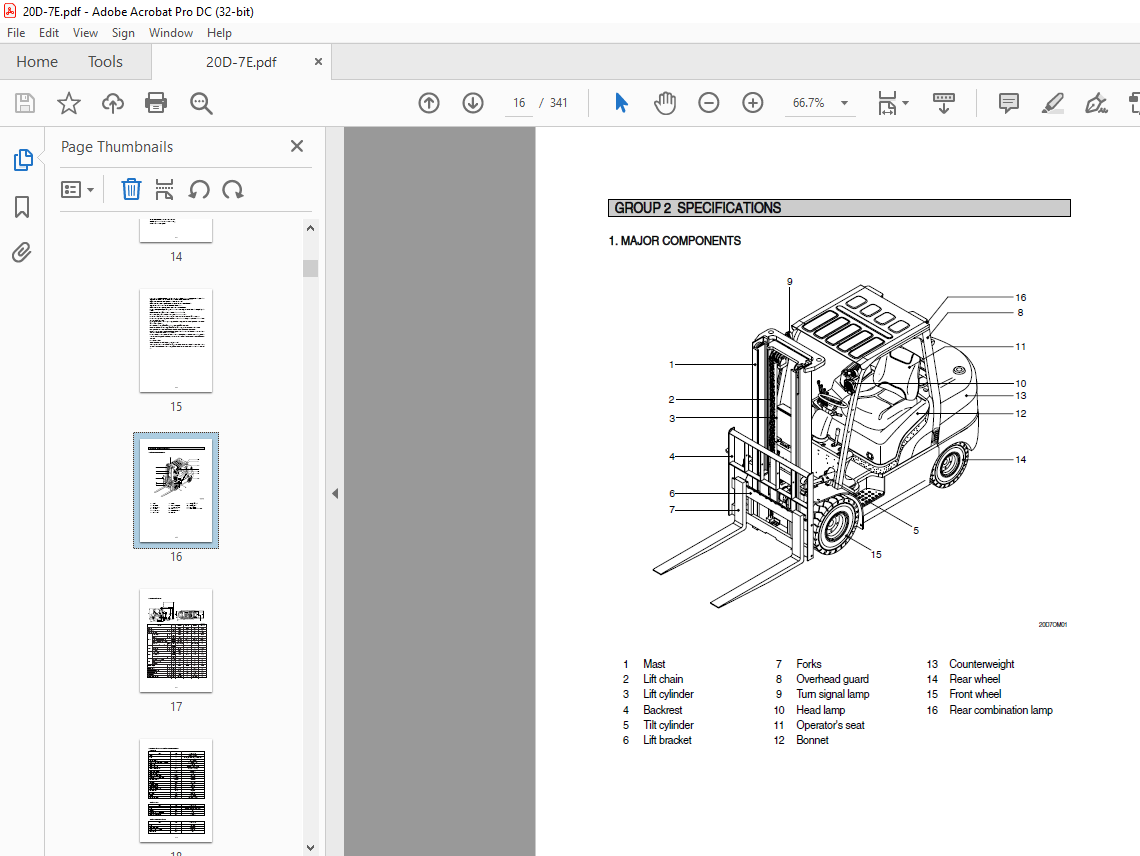Viewport: 1140px width, 856px height.
Task: Click thumbnails scroll up arrow
Action: coord(310,228)
